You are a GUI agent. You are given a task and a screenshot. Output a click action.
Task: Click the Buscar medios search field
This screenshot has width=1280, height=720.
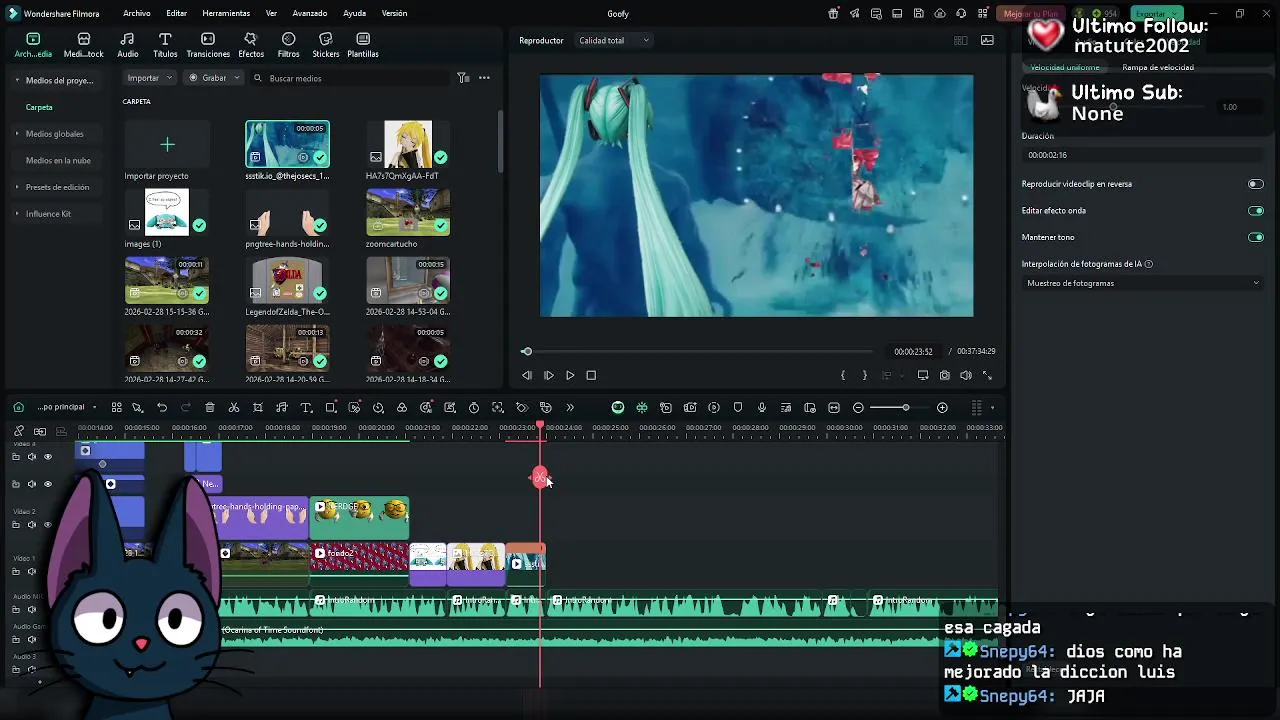(x=350, y=77)
